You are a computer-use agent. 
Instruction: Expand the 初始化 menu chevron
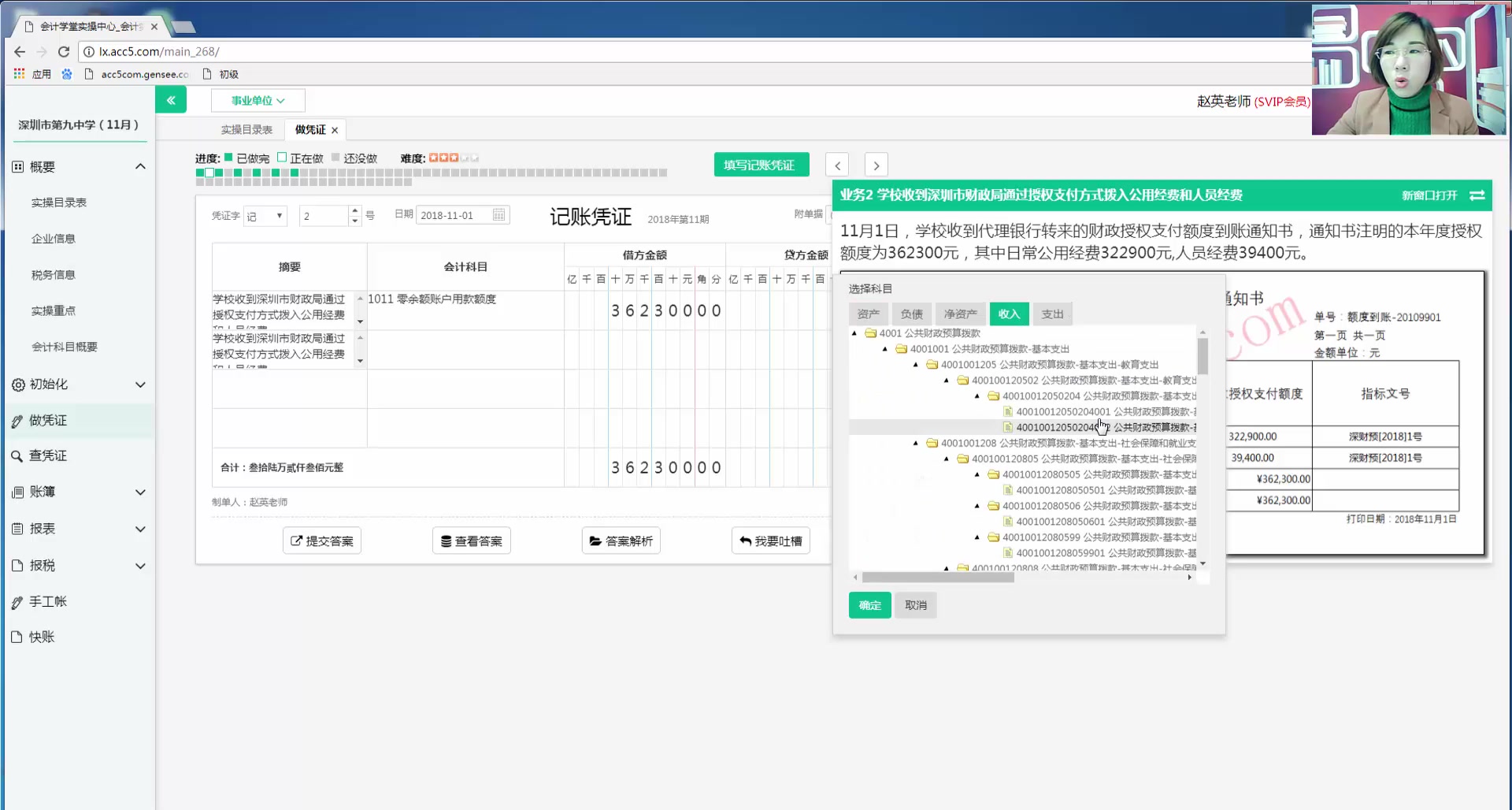tap(140, 385)
